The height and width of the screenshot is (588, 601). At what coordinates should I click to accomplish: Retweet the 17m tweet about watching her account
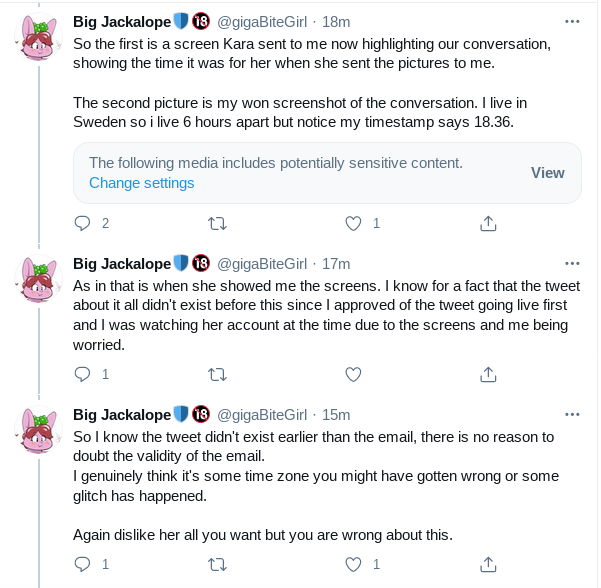217,374
